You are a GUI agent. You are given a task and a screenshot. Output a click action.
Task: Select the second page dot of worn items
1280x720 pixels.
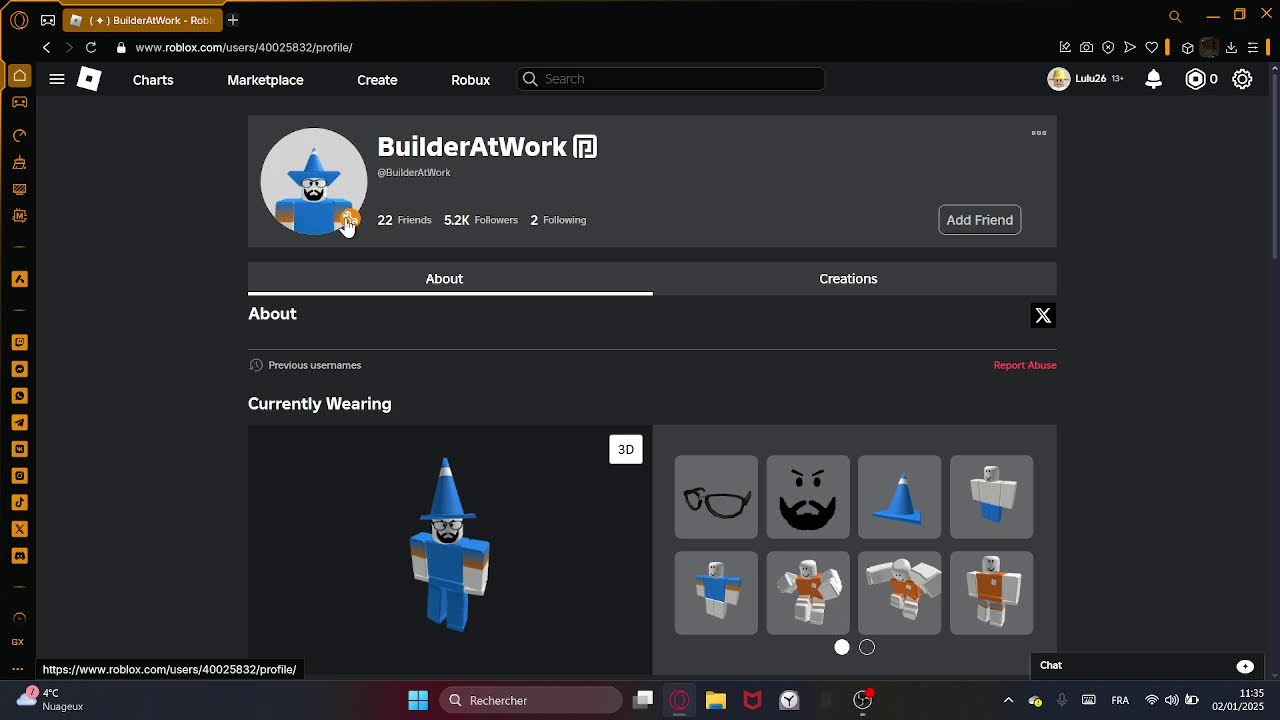pyautogui.click(x=867, y=647)
